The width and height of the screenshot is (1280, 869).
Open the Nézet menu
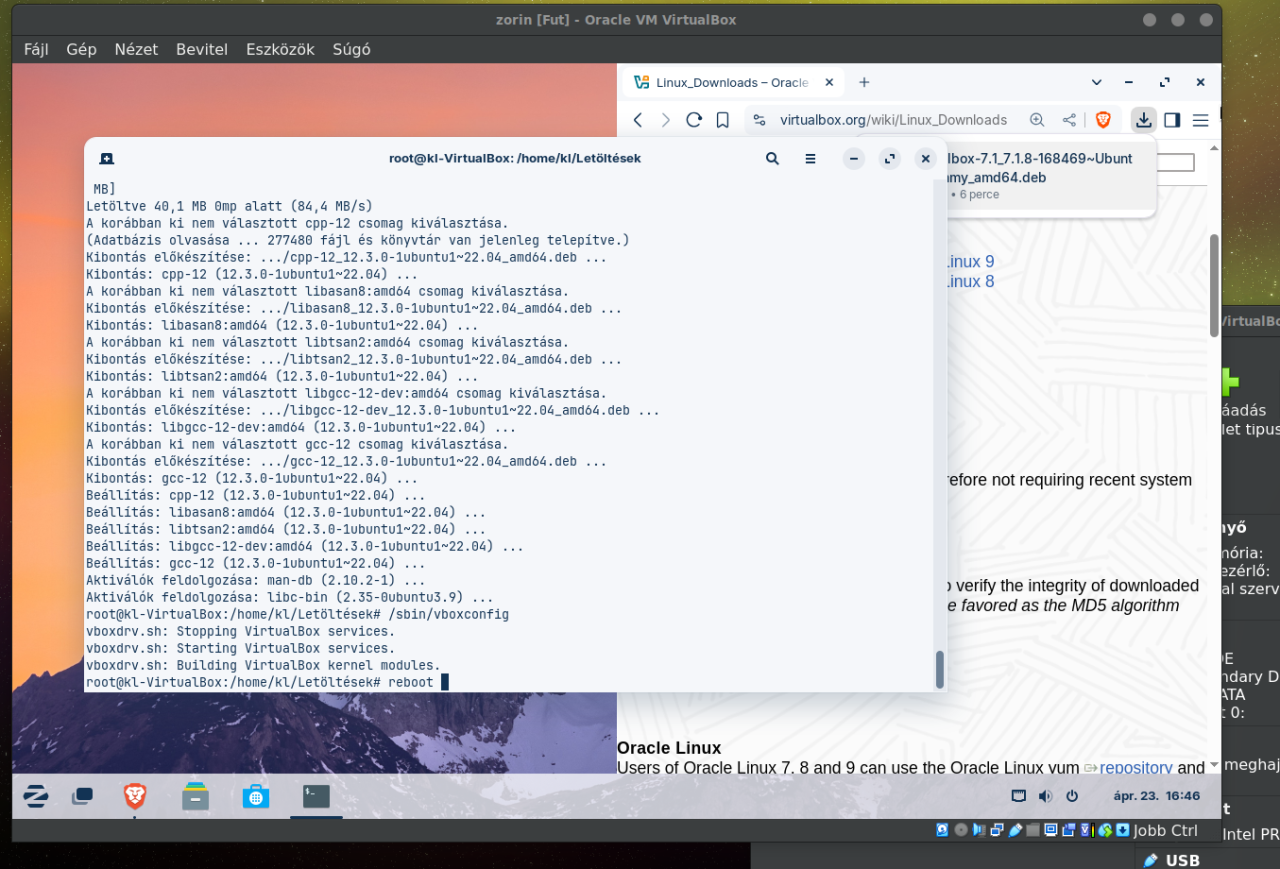click(x=136, y=49)
